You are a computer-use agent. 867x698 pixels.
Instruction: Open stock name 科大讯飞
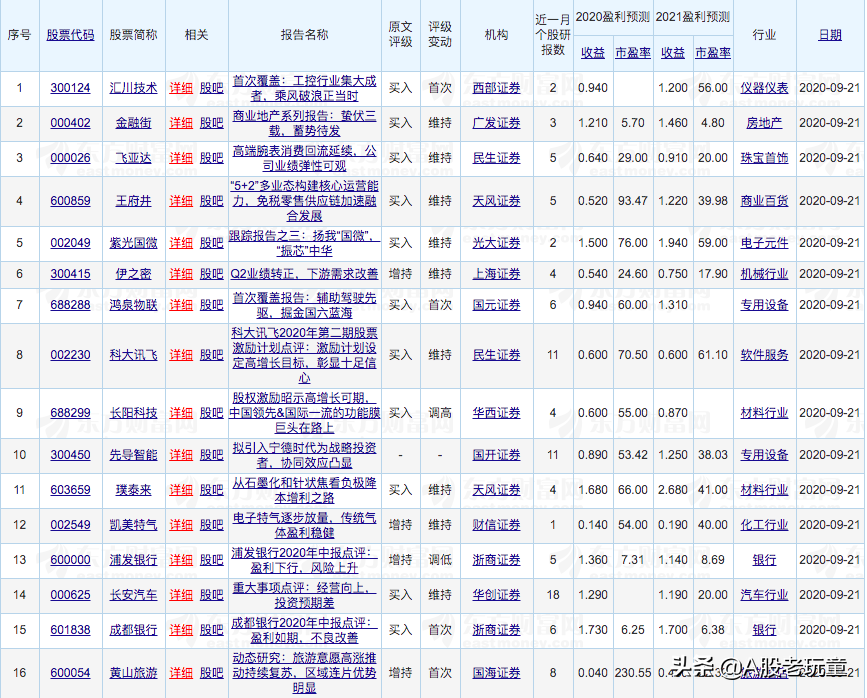pos(133,355)
